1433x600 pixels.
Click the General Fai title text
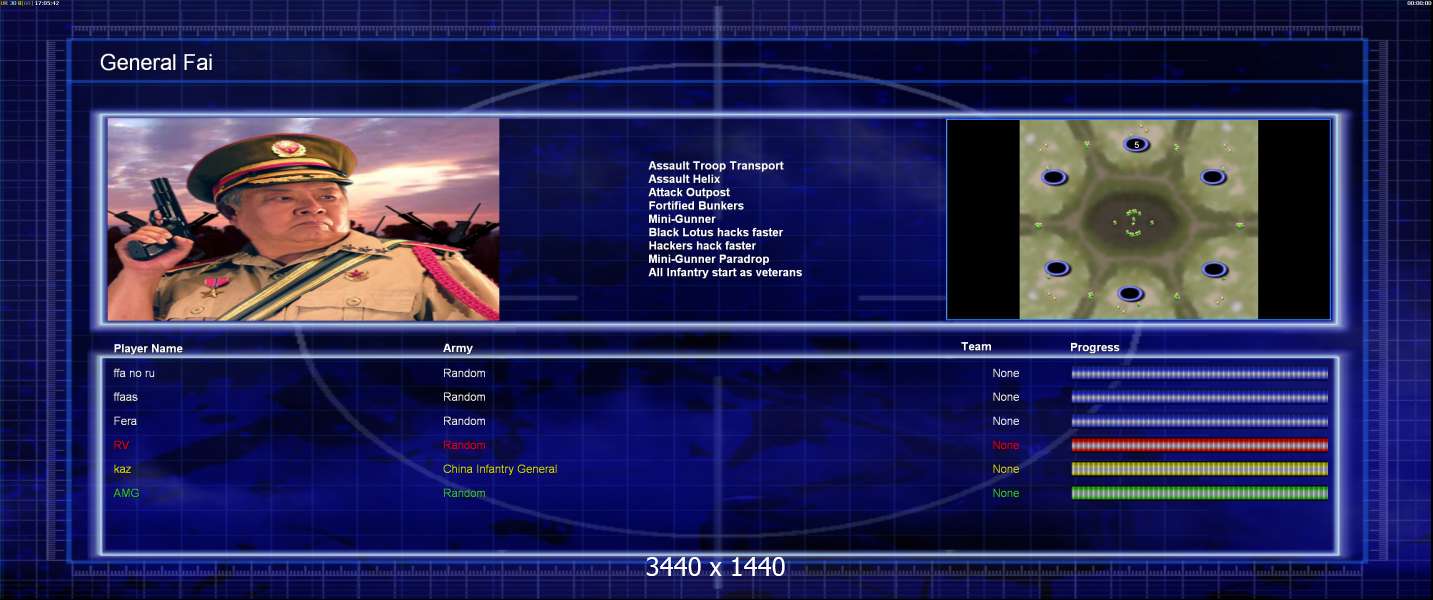[x=156, y=63]
